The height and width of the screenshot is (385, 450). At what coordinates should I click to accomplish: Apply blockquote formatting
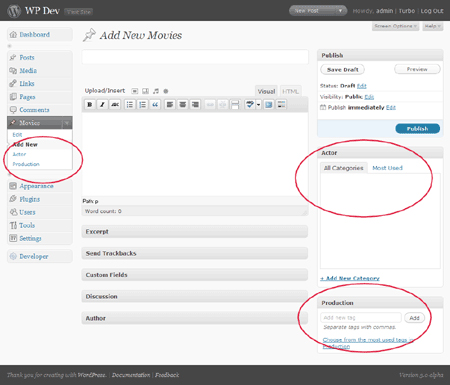155,105
